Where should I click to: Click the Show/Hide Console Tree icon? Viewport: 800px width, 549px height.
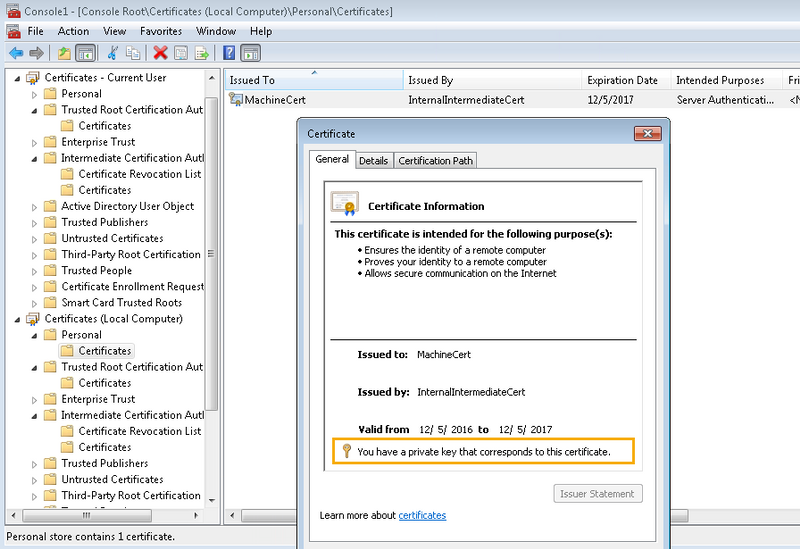point(85,53)
